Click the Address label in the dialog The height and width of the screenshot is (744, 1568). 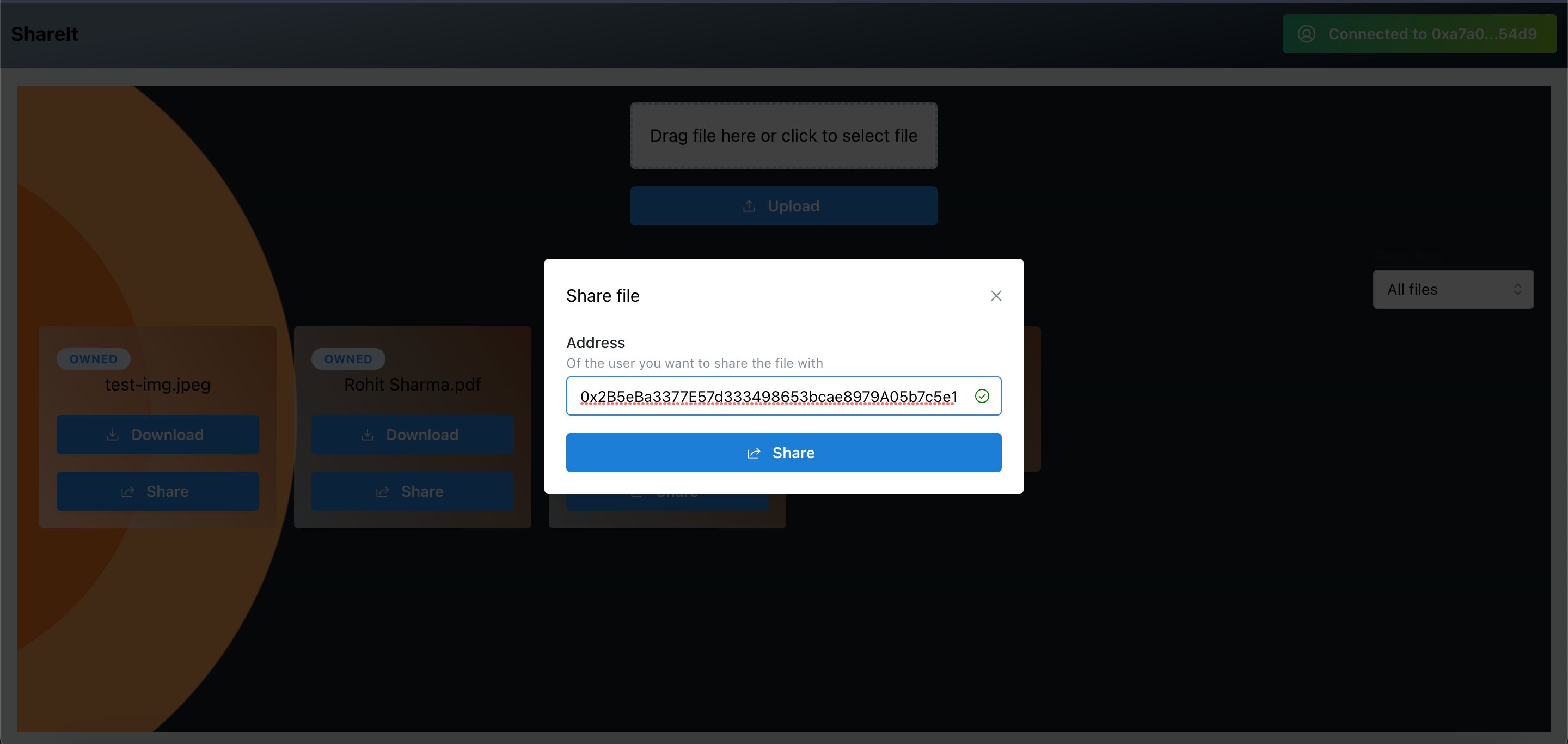[x=595, y=342]
